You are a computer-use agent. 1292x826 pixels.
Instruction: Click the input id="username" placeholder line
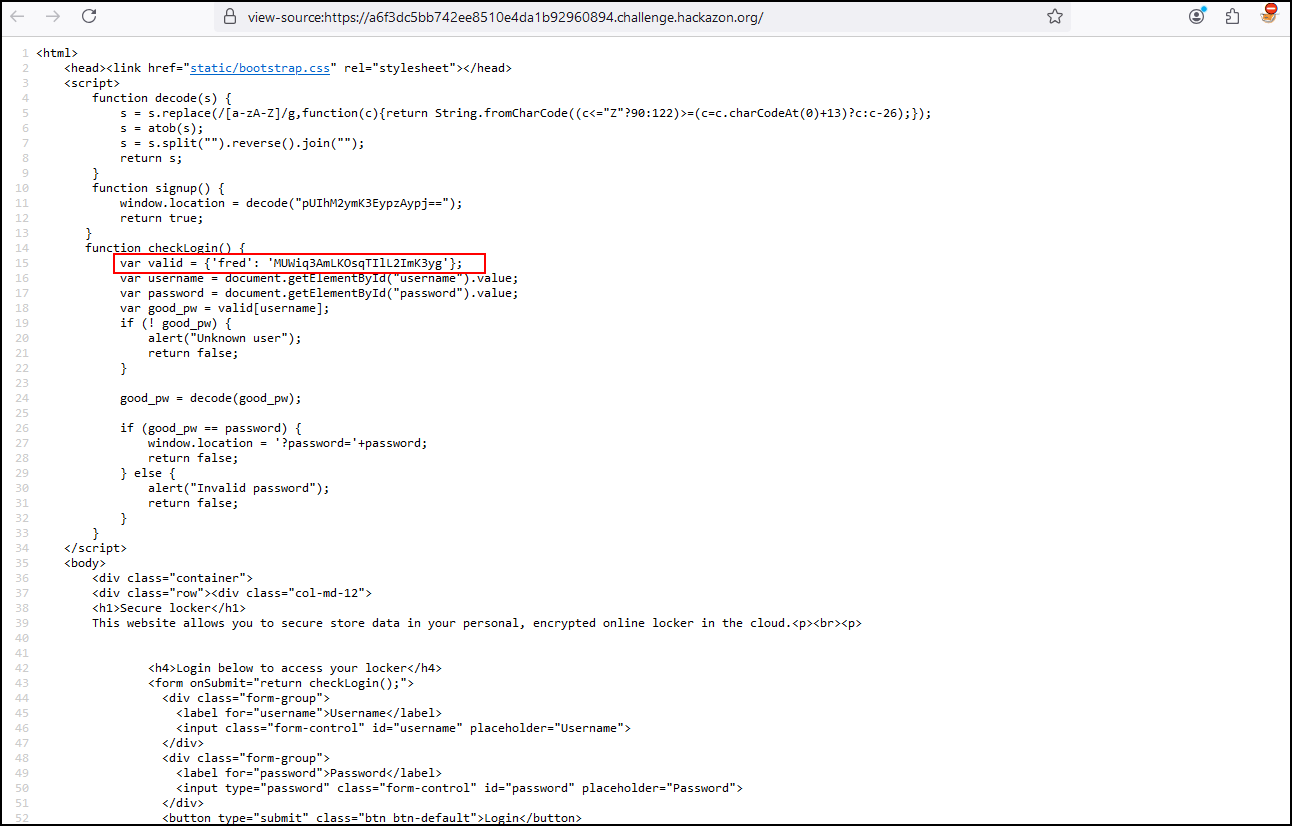click(x=403, y=728)
